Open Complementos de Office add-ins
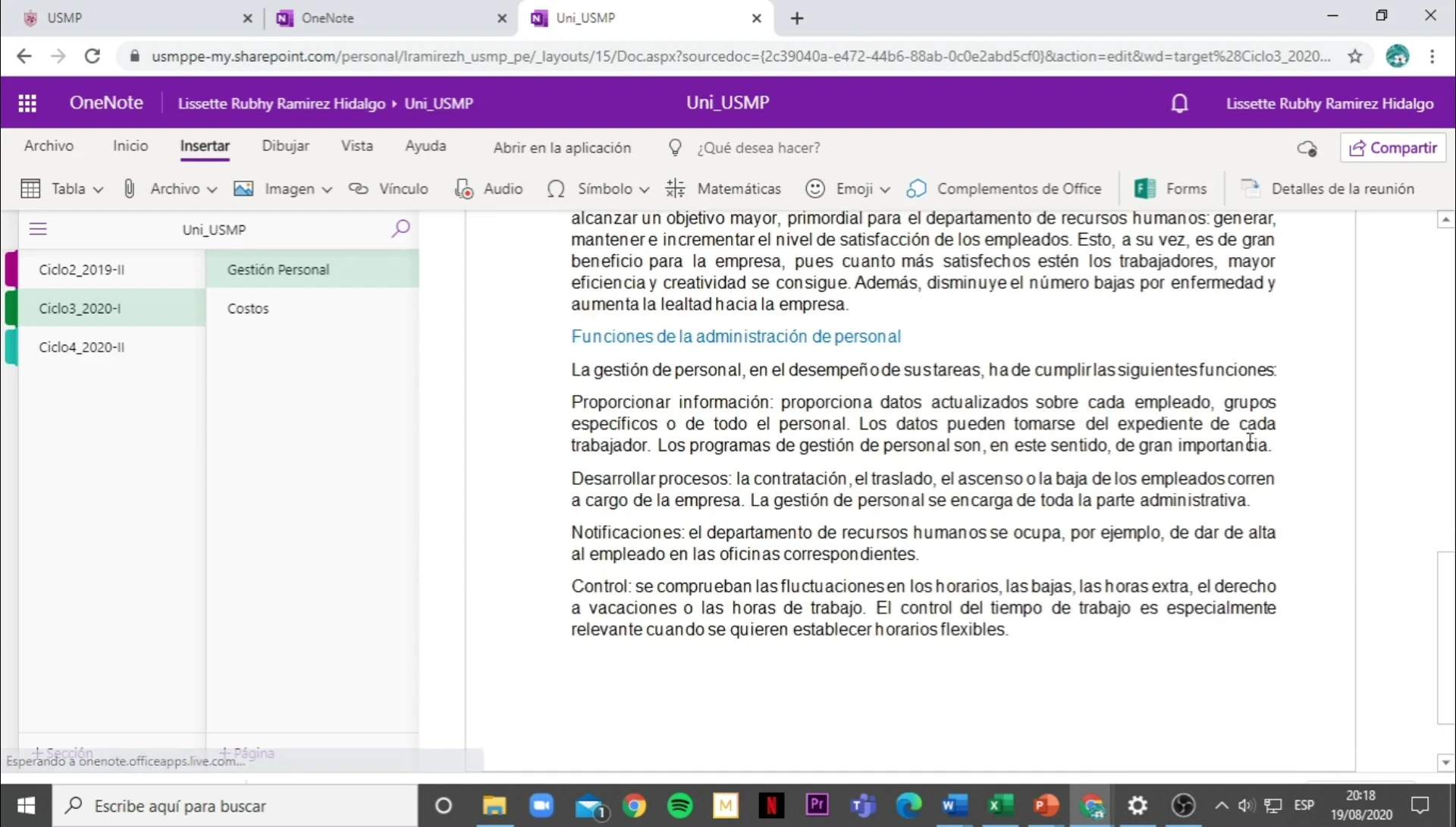Viewport: 1456px width, 827px height. 1004,189
